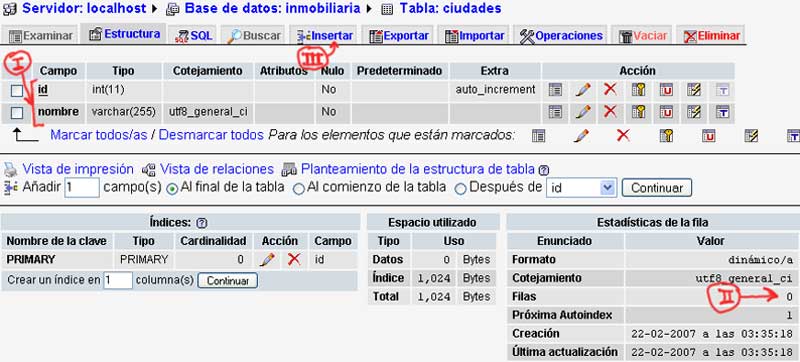Delete the id field with red X
This screenshot has width=800, height=362.
610,90
